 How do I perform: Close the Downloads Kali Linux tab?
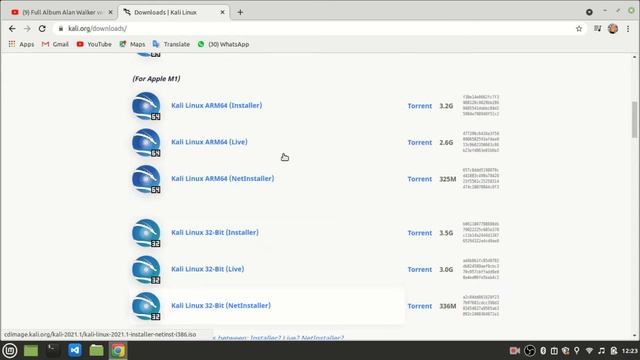tap(222, 12)
